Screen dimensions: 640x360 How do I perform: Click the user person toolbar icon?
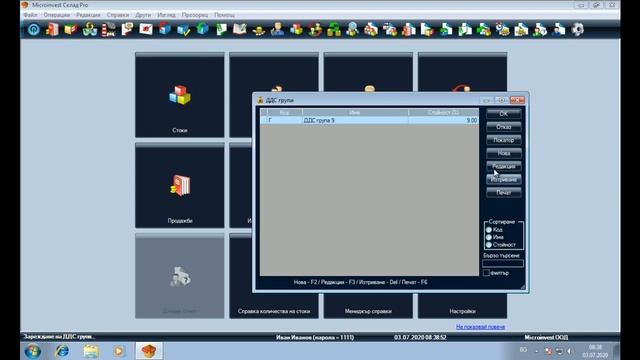pyautogui.click(x=277, y=29)
